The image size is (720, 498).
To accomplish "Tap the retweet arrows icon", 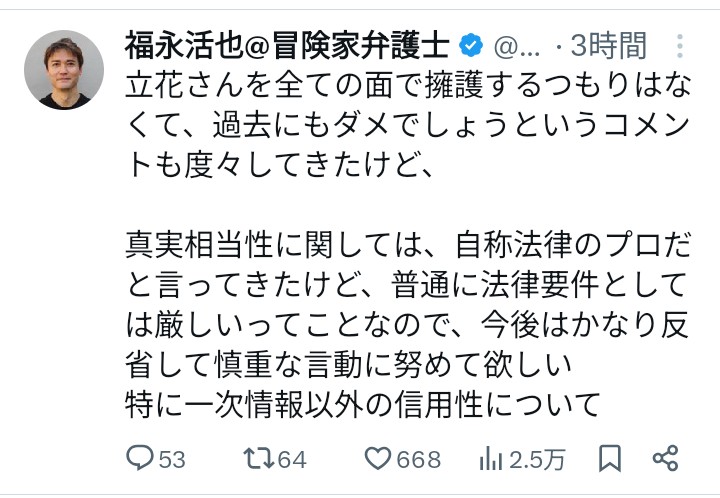I will tap(258, 459).
